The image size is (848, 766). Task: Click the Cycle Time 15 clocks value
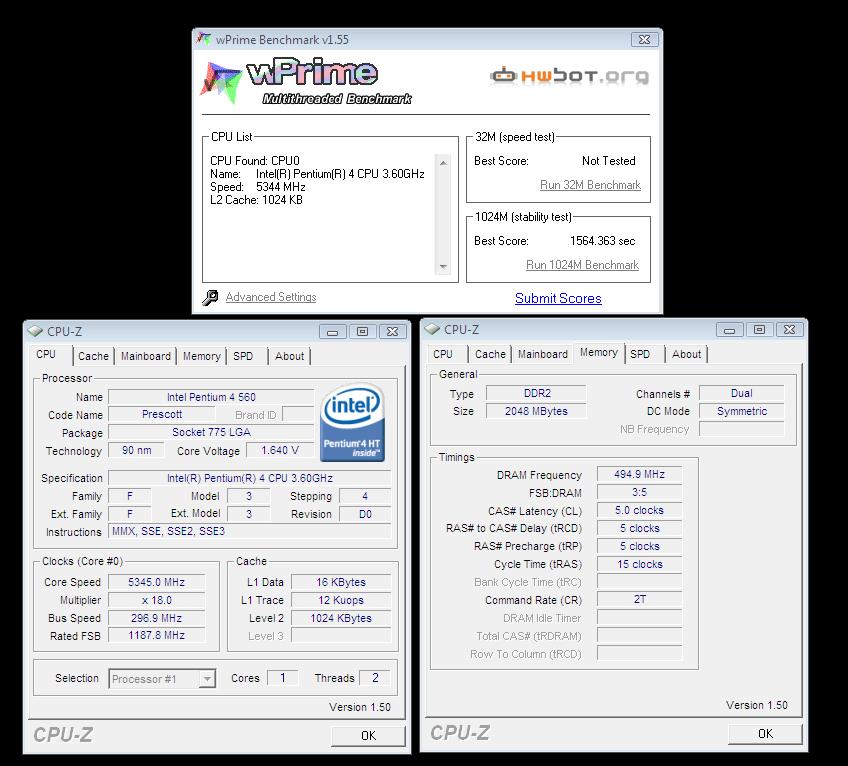point(639,564)
